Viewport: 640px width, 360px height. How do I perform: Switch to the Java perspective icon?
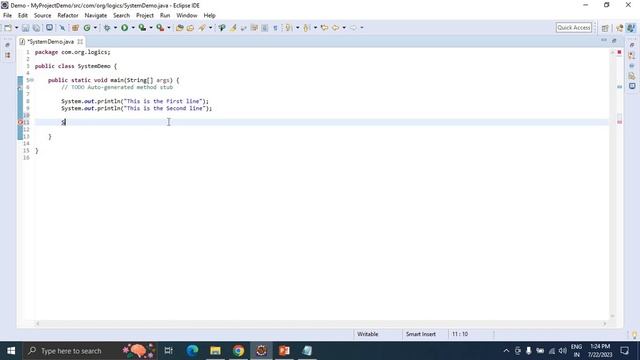point(631,28)
